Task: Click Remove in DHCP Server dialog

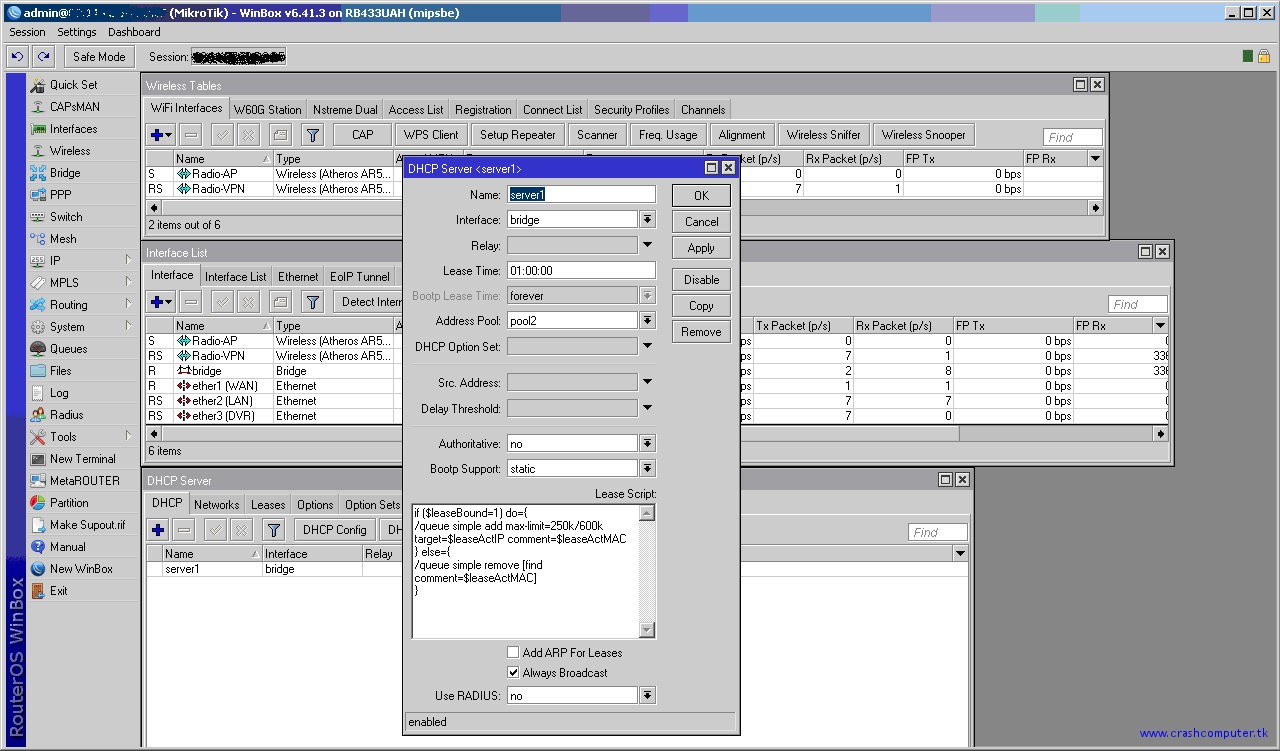Action: 701,332
